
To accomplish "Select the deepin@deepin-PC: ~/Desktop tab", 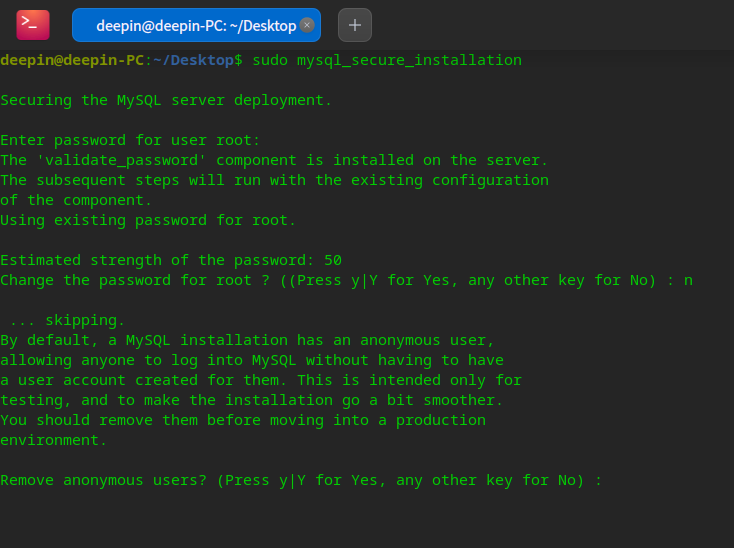I will coord(190,25).
